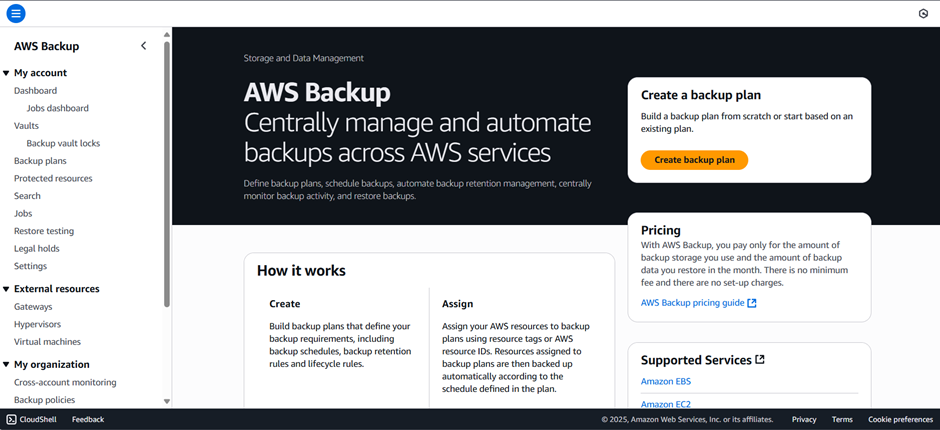Open the Amazon EBS link
Screen dimensions: 940x430
point(665,381)
